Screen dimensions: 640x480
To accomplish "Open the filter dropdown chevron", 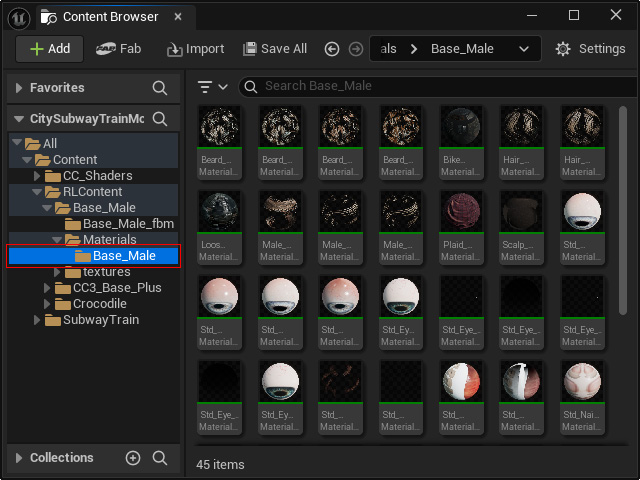I will coord(223,87).
